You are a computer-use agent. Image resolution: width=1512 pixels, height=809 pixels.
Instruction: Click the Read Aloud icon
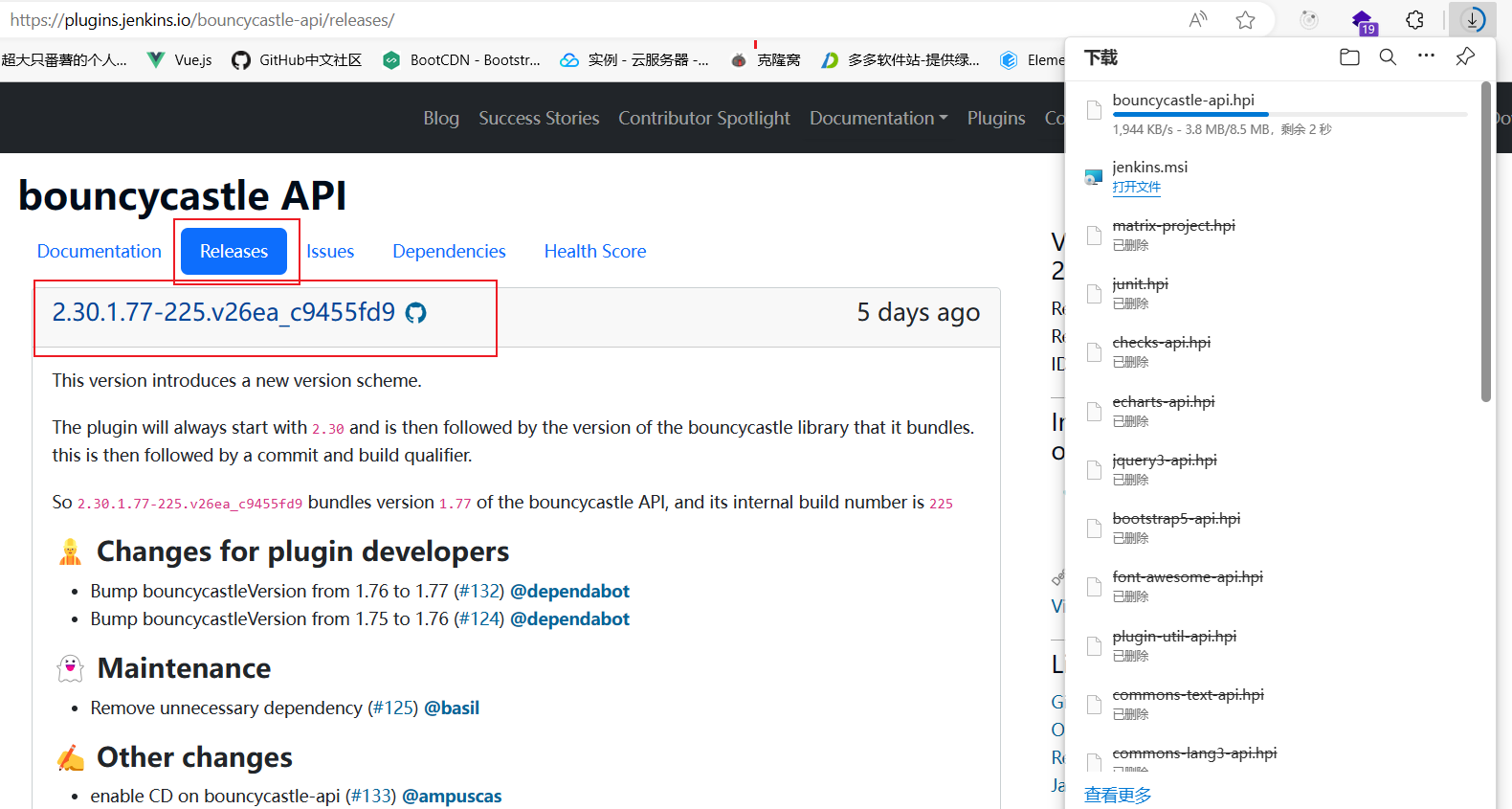(1198, 20)
